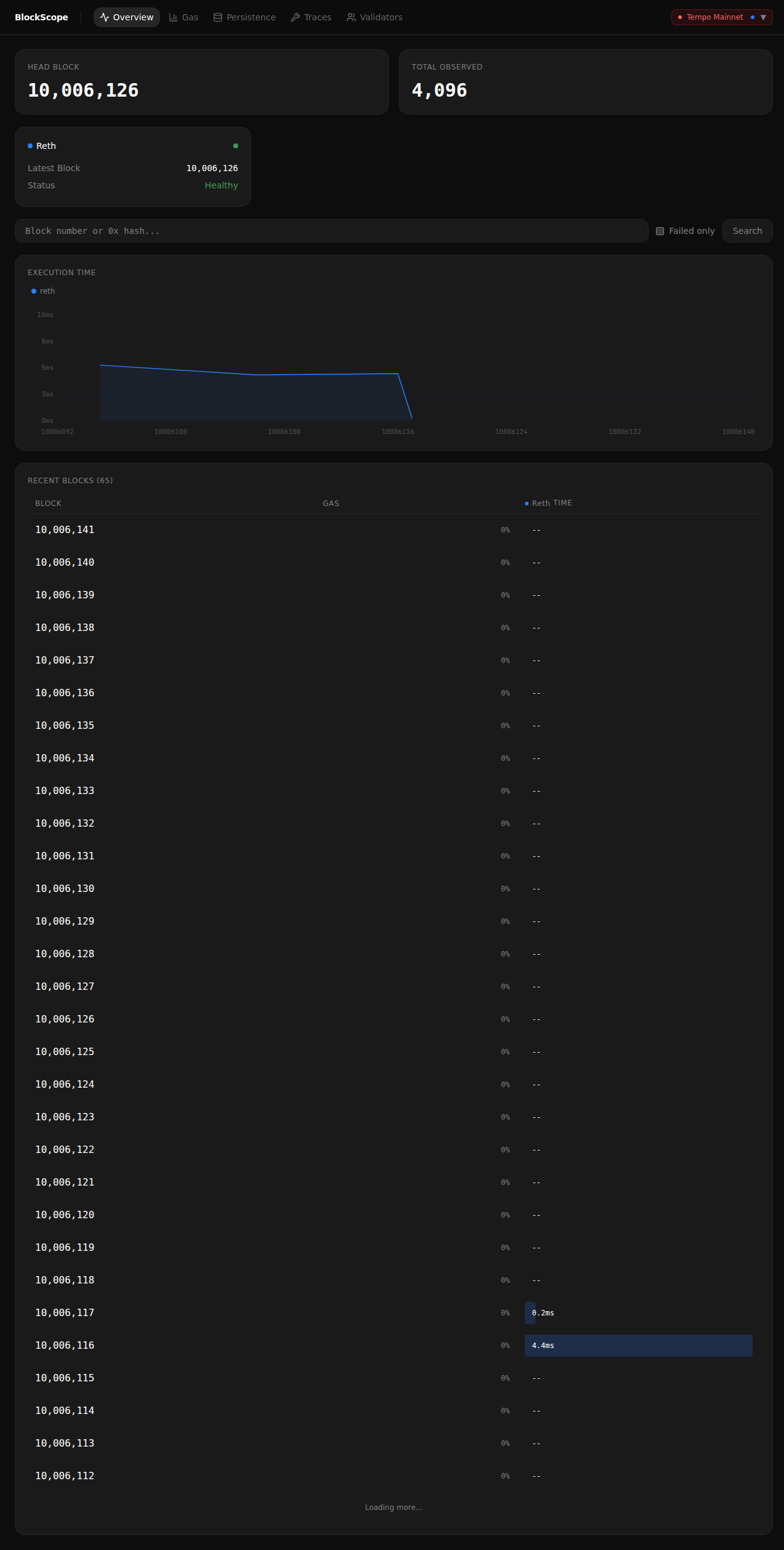Open block 10,006,116 number
The image size is (784, 1550).
pos(65,1346)
